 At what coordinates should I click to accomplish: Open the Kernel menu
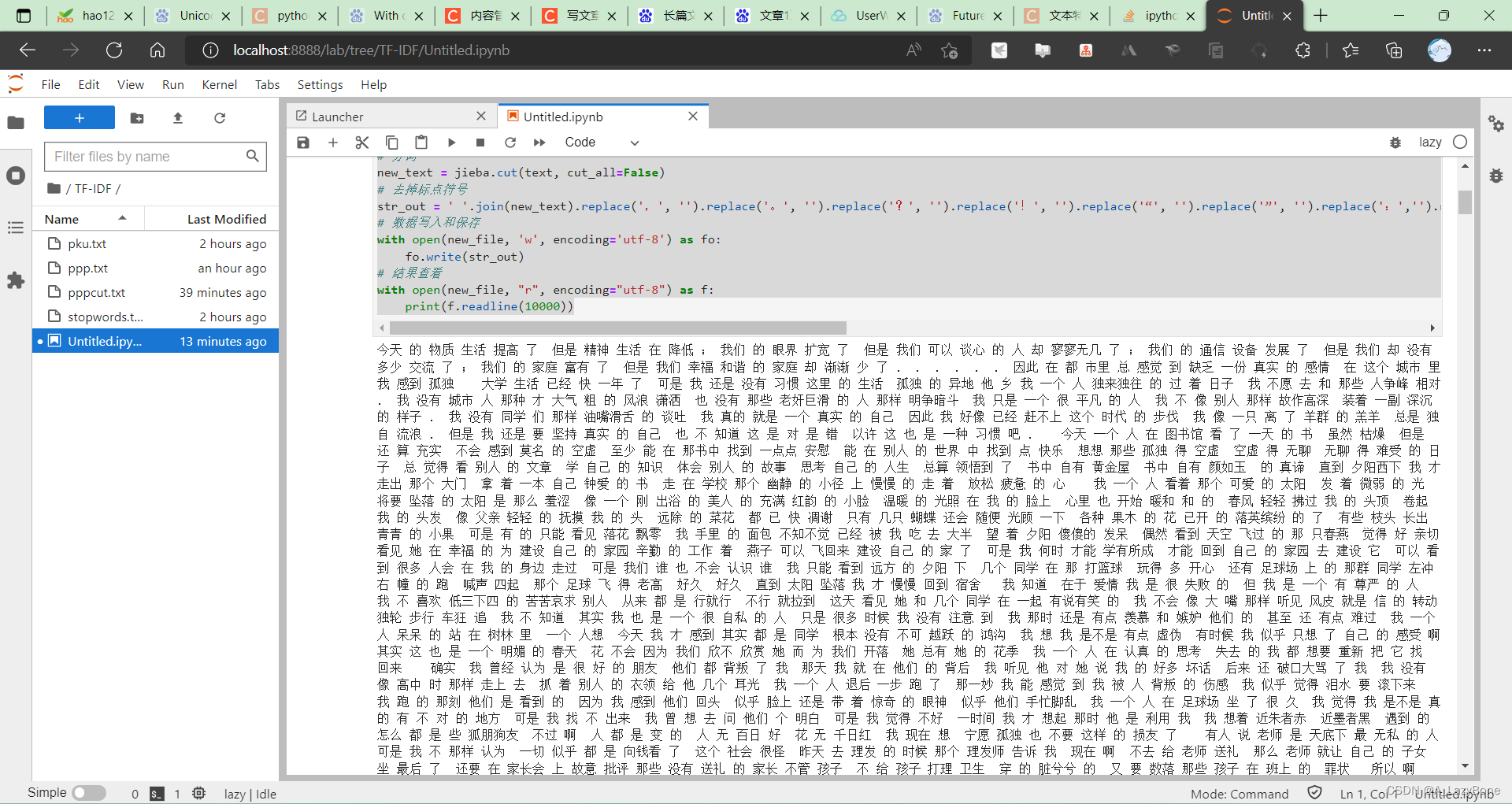220,85
